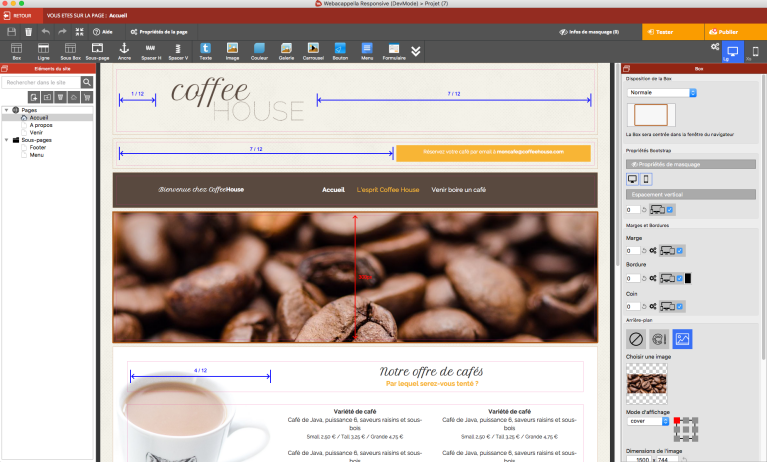The width and height of the screenshot is (767, 462).
Task: Open the black border color swatch
Action: click(688, 277)
